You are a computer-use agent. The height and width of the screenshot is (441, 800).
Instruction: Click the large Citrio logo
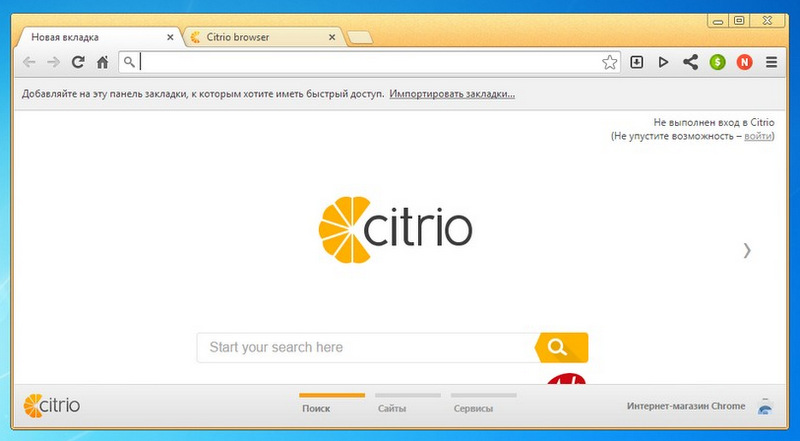tap(395, 230)
